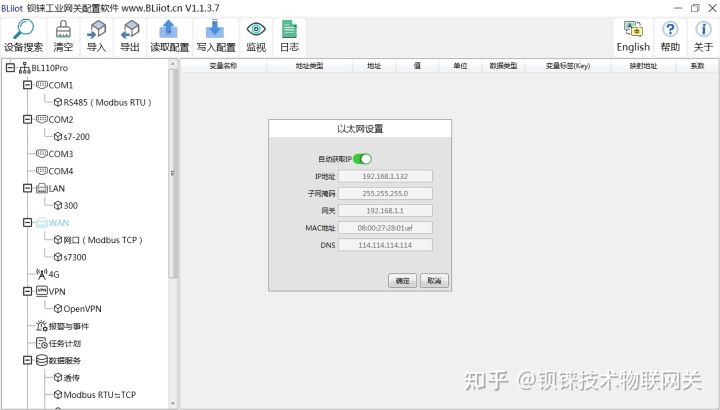Click the BL110Pro network root icon
Viewport: 720px width, 410px height.
[25, 68]
